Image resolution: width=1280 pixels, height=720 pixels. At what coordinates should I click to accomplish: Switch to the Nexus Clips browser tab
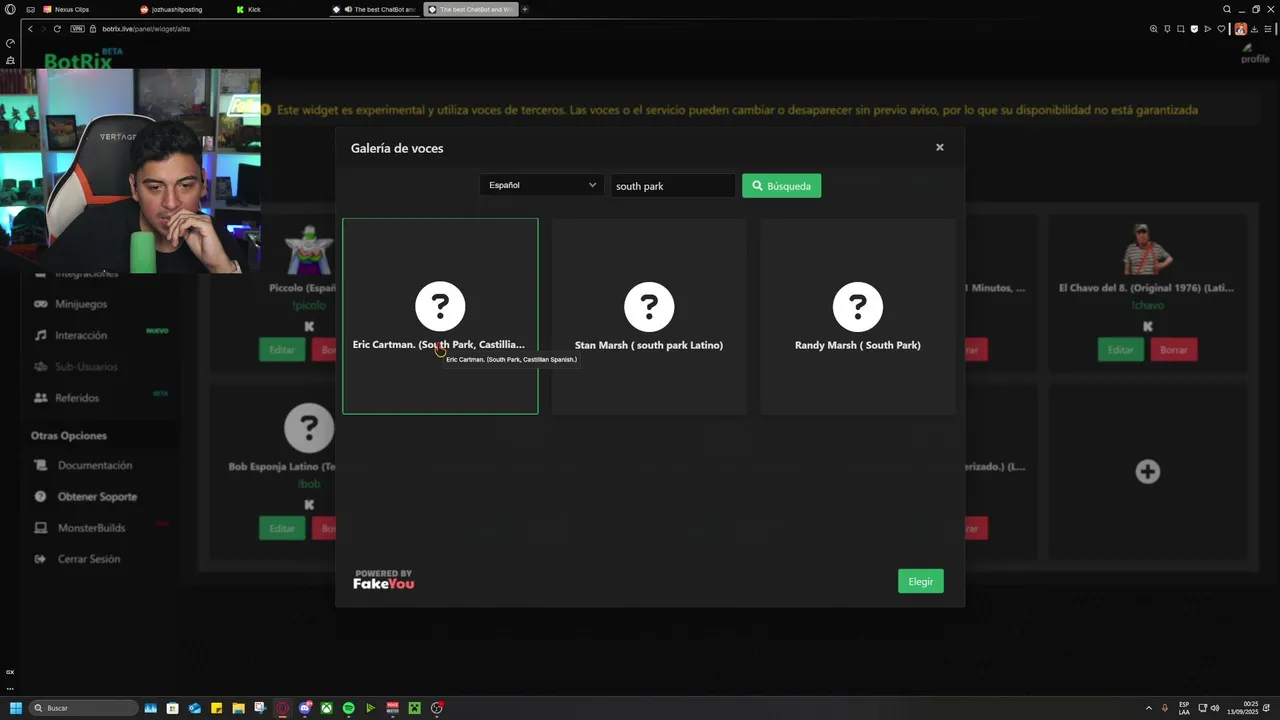click(72, 9)
